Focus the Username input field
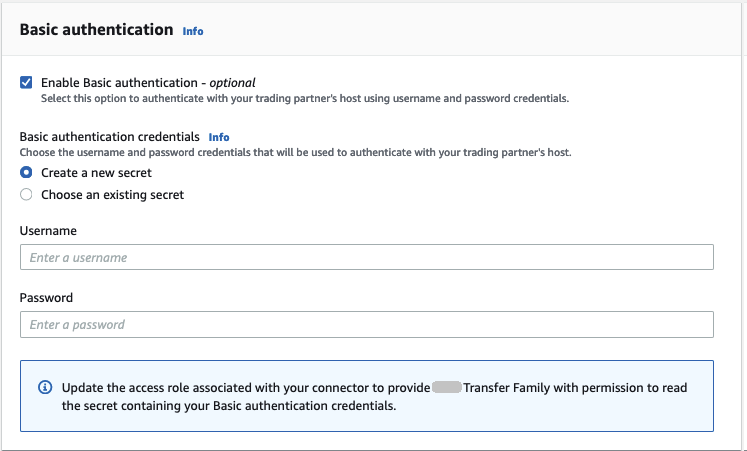The width and height of the screenshot is (747, 451). (x=366, y=258)
